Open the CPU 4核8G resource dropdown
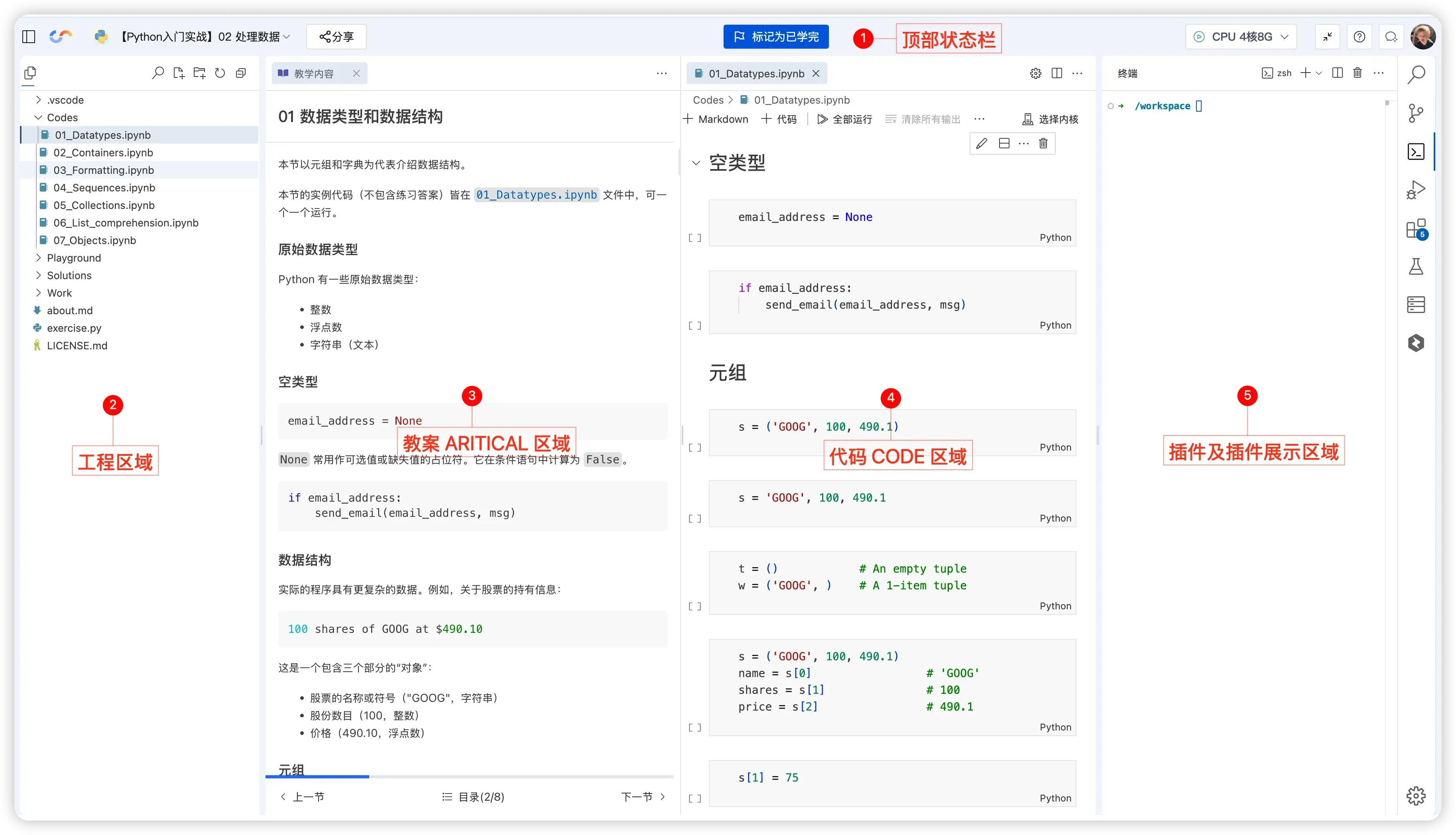The height and width of the screenshot is (835, 1456). coord(1241,37)
